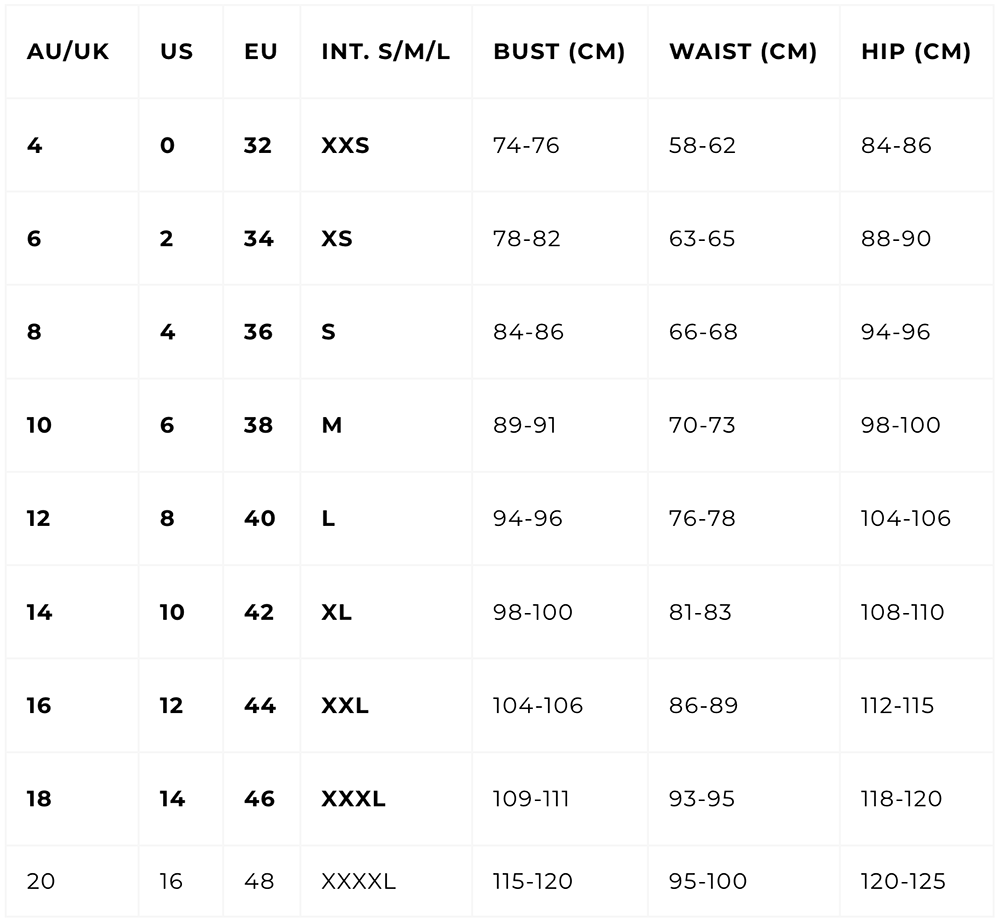Click the WAIST (CM) column header
The image size is (1000, 923).
[743, 52]
